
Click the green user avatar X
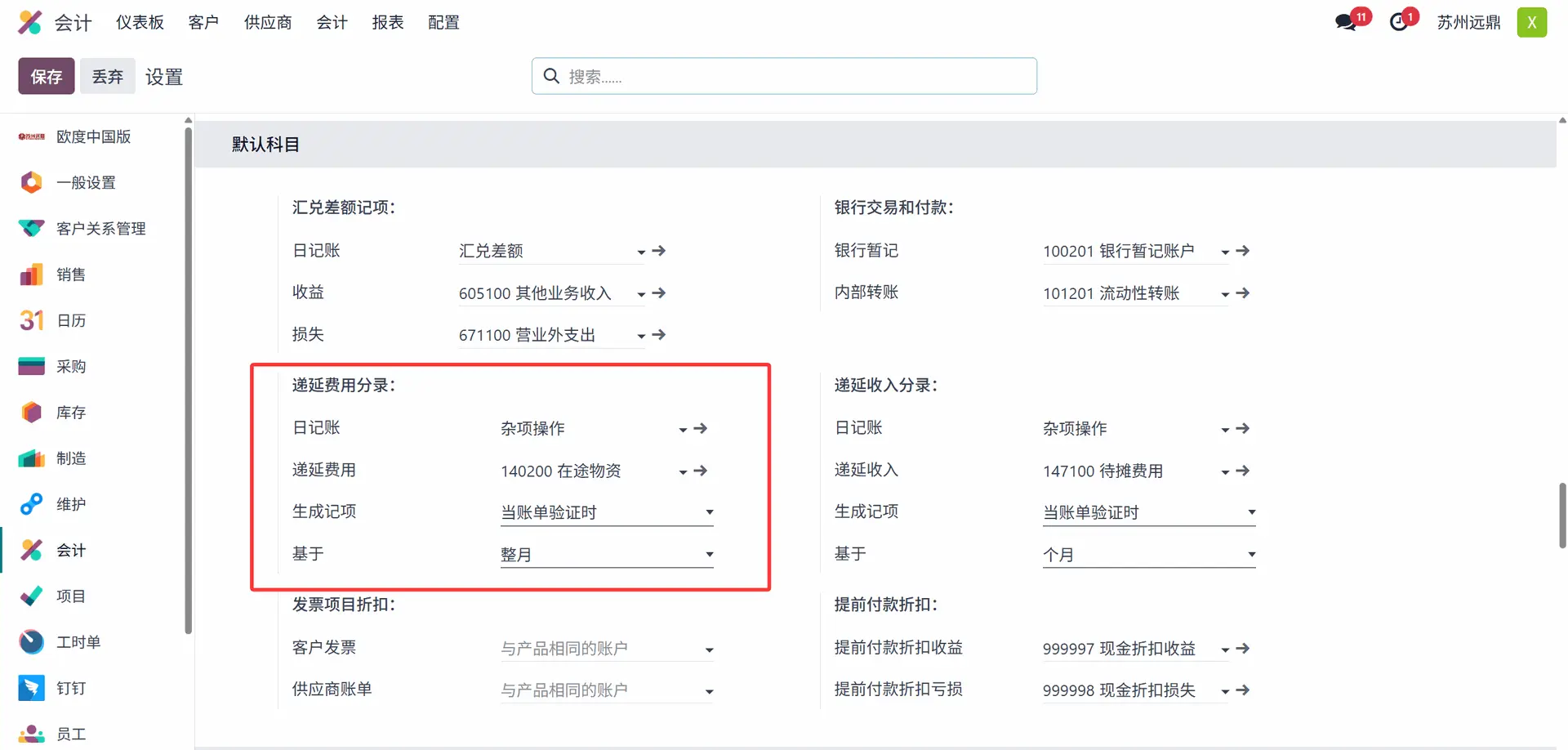pos(1531,22)
